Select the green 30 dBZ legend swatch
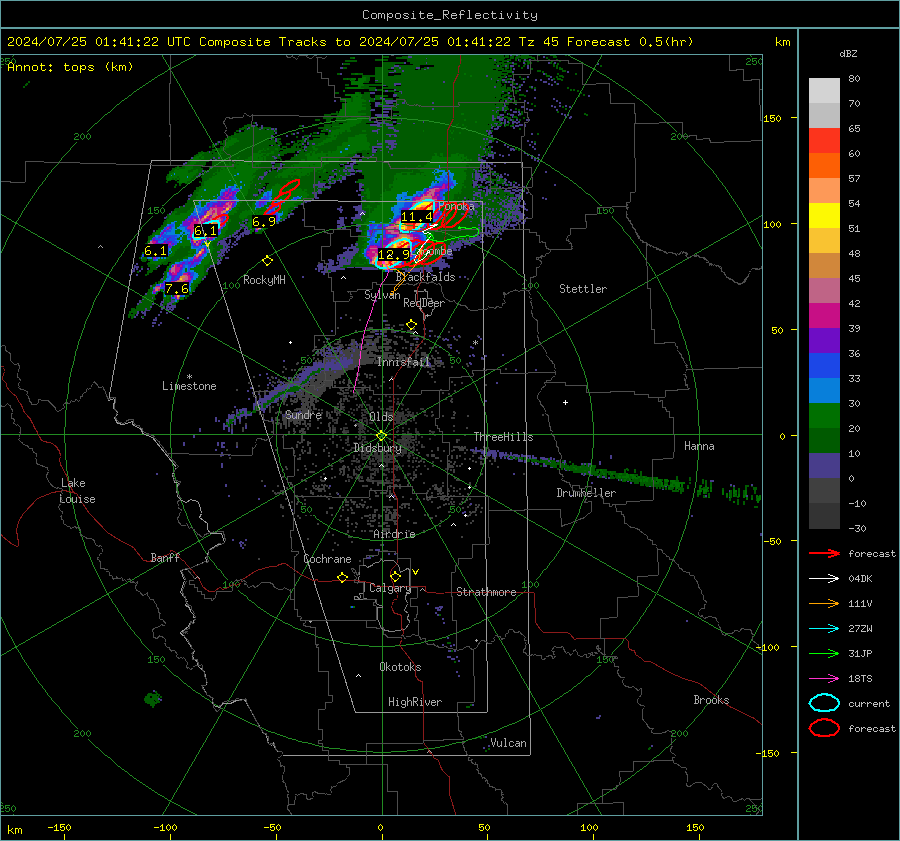This screenshot has width=900, height=841. click(x=824, y=415)
